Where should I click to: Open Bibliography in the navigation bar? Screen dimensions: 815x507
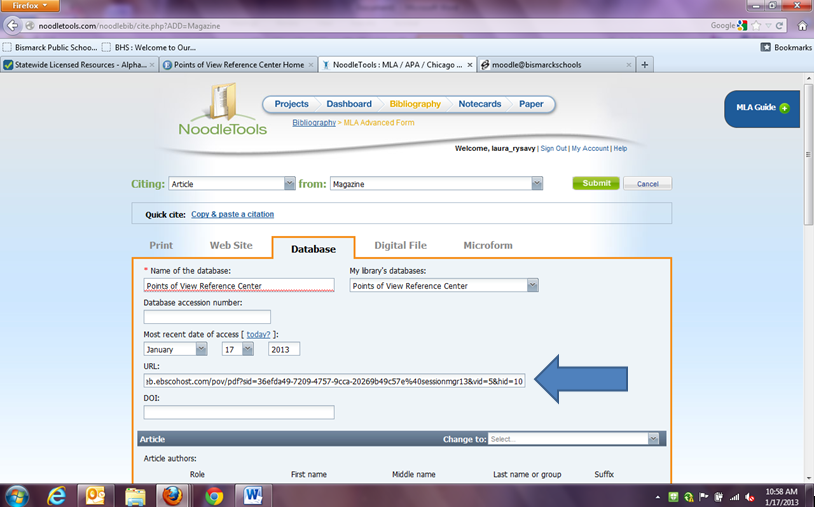click(415, 104)
